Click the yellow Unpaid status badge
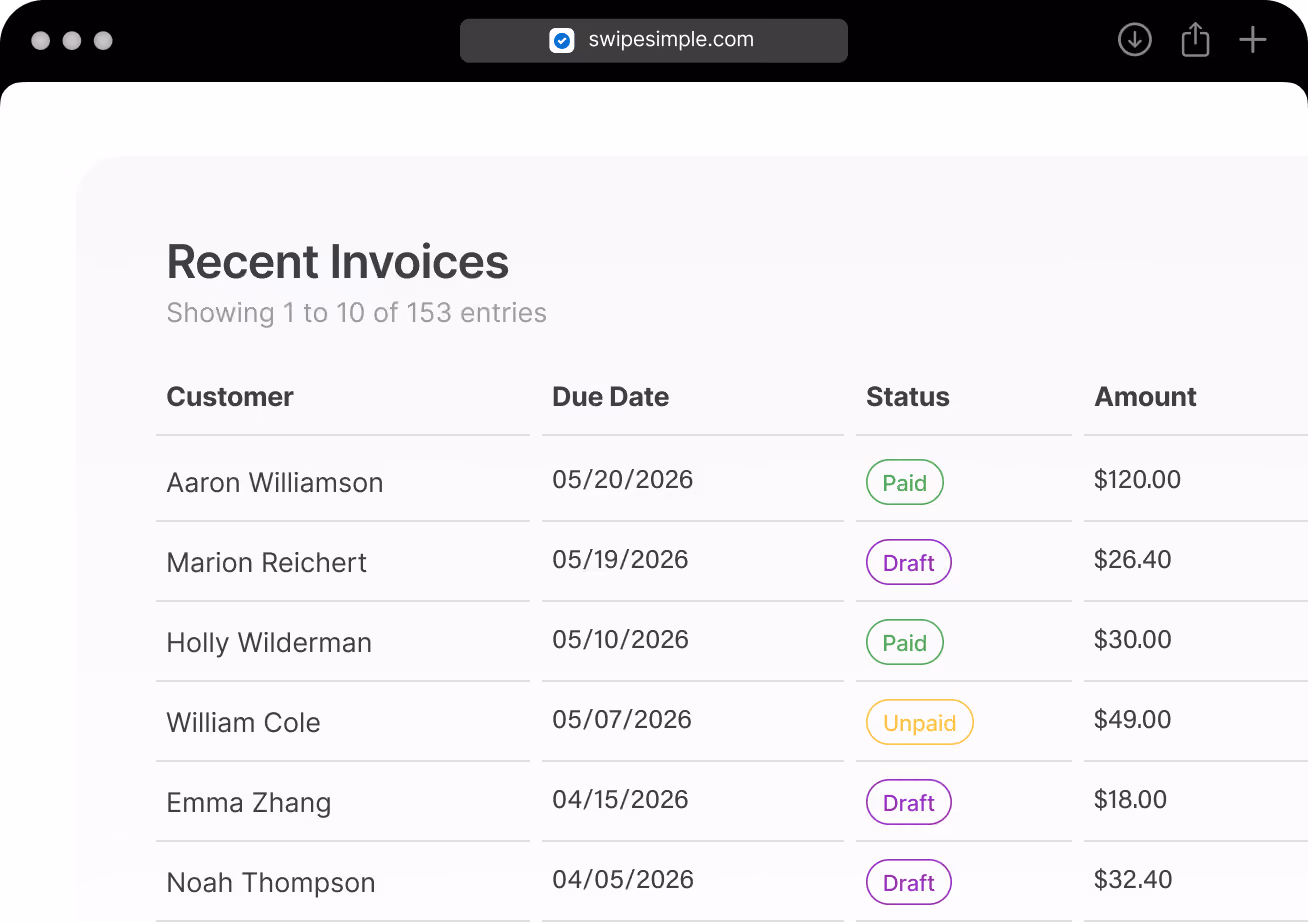Screen dimensions: 1308x922 [x=919, y=722]
